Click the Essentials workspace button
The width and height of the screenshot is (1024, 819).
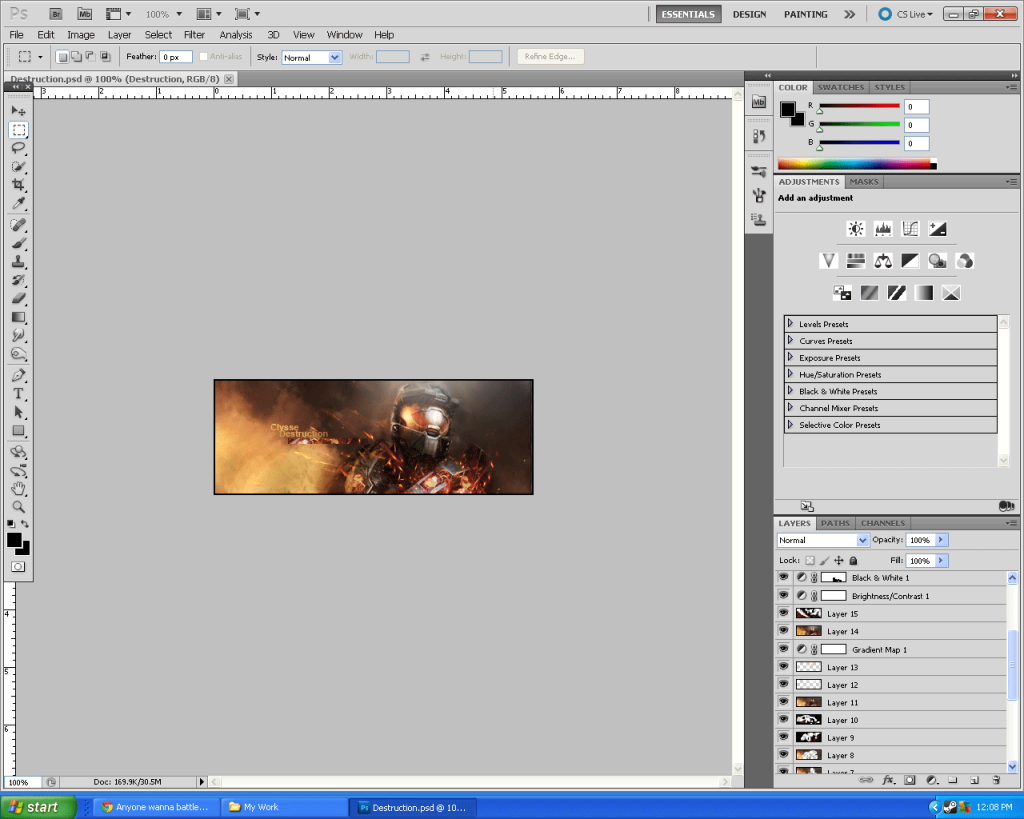688,14
